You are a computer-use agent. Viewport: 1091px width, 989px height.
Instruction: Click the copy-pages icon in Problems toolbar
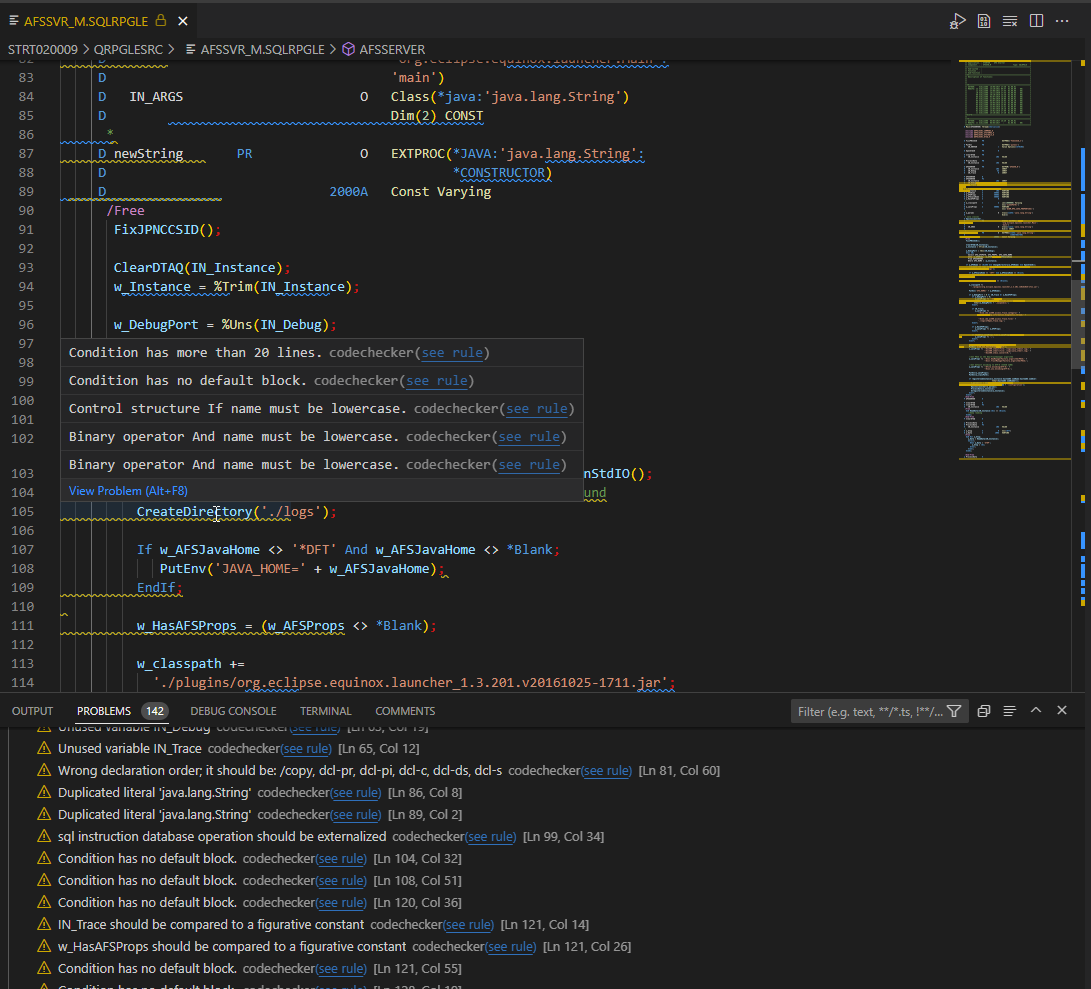click(x=983, y=710)
